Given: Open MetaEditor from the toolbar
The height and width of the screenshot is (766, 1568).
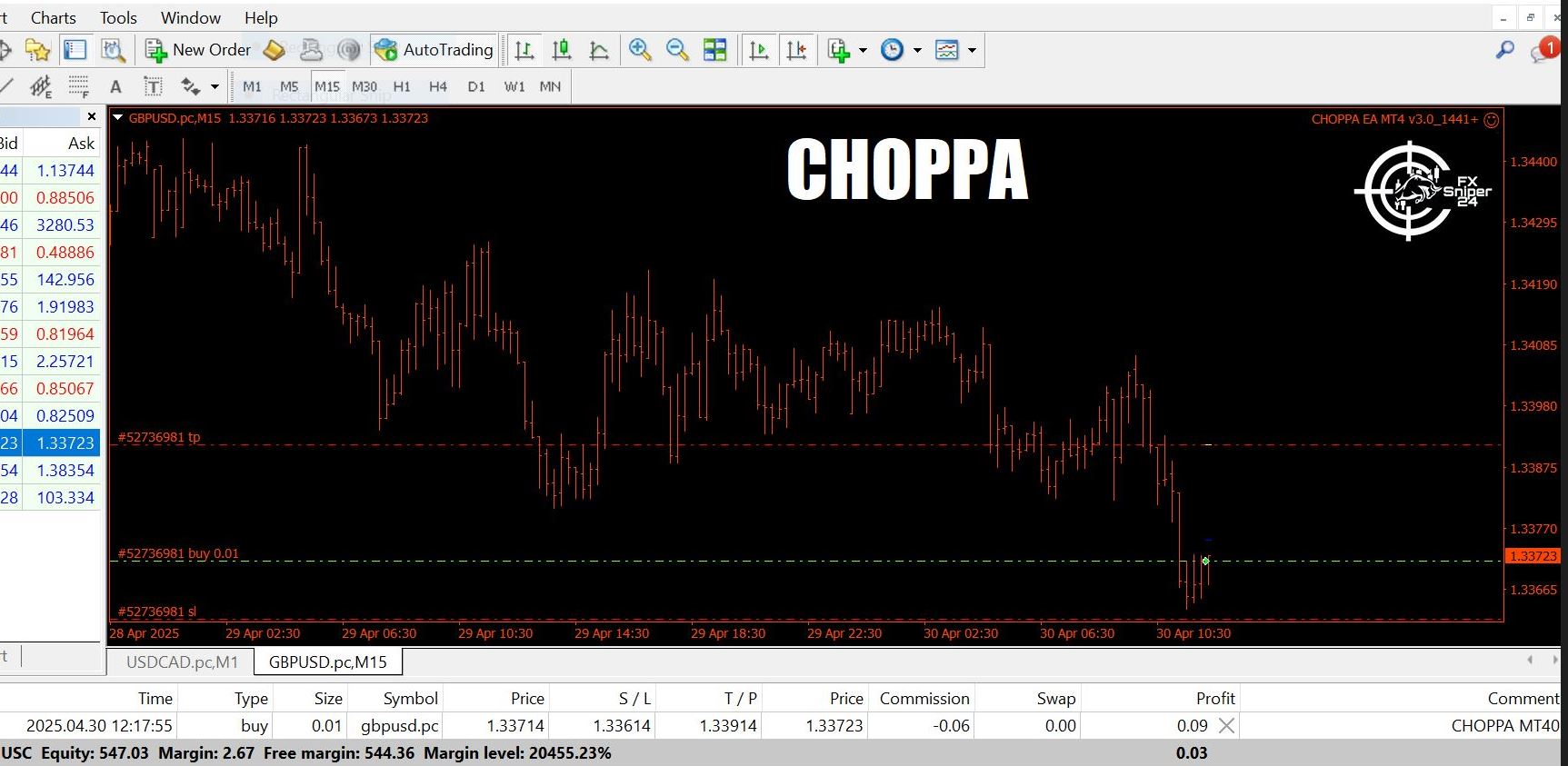Looking at the screenshot, I should pos(274,50).
